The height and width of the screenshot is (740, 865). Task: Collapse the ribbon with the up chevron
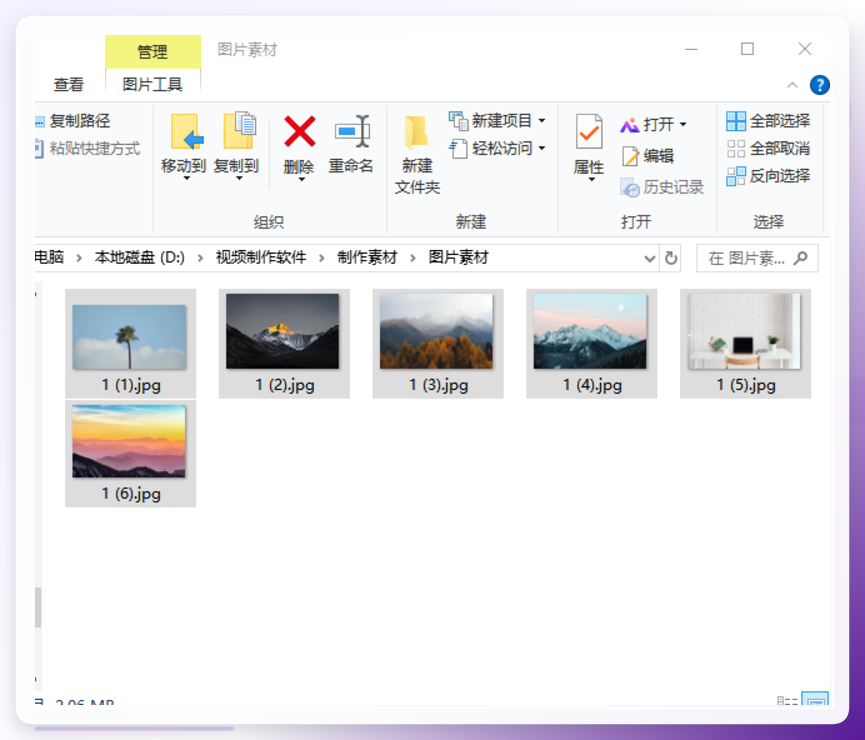point(792,85)
